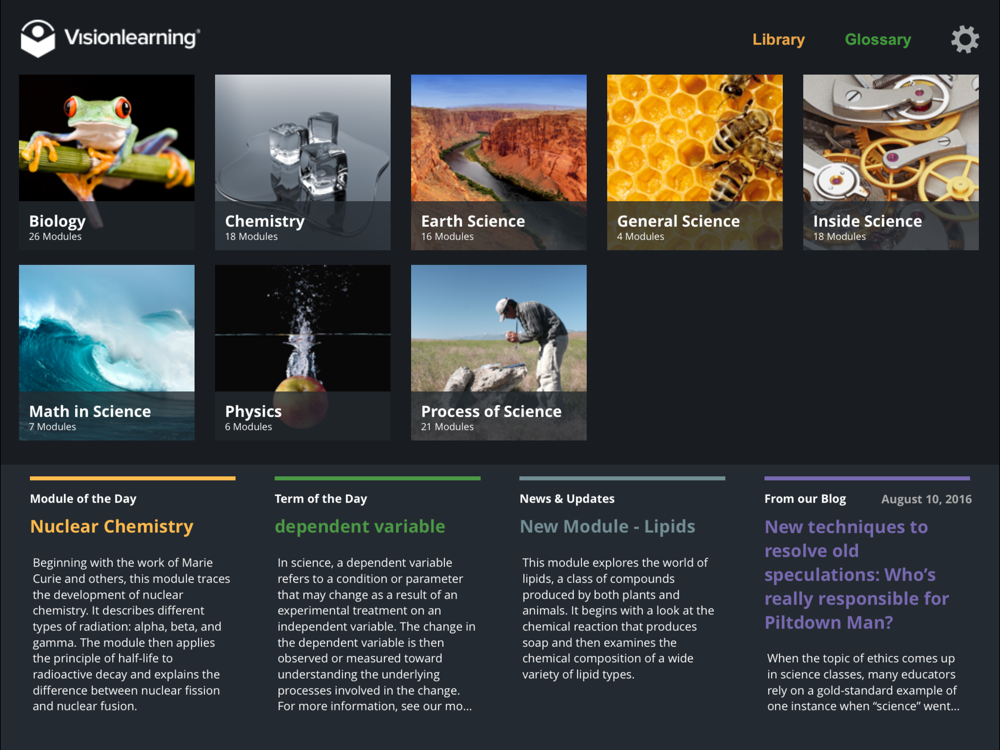Click the Term of the Day heading
This screenshot has height=750, width=1000.
[321, 499]
